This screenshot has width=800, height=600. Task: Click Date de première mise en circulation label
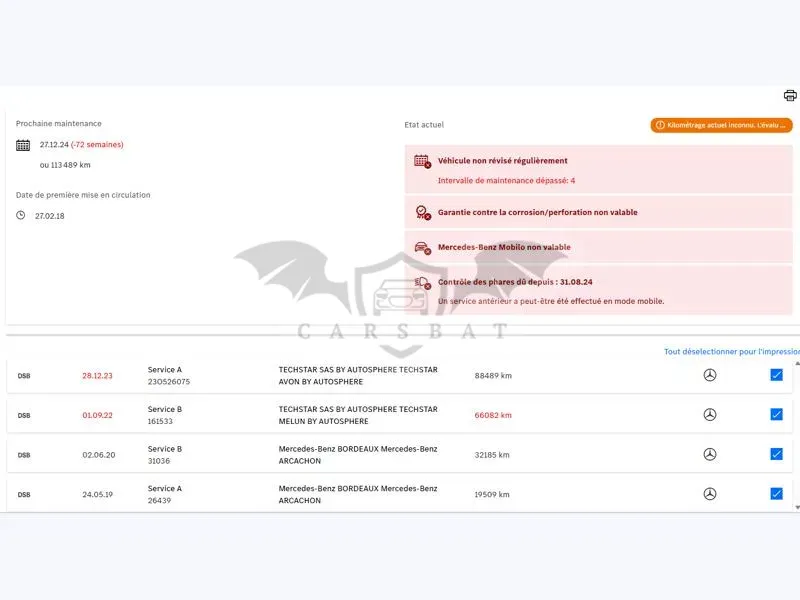pyautogui.click(x=83, y=195)
